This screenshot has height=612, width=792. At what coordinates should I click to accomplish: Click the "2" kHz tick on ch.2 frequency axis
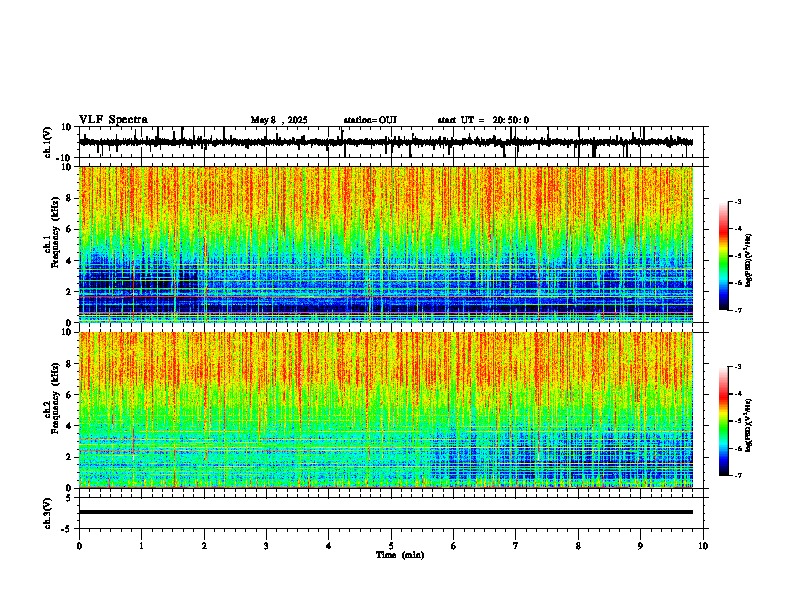click(70, 457)
